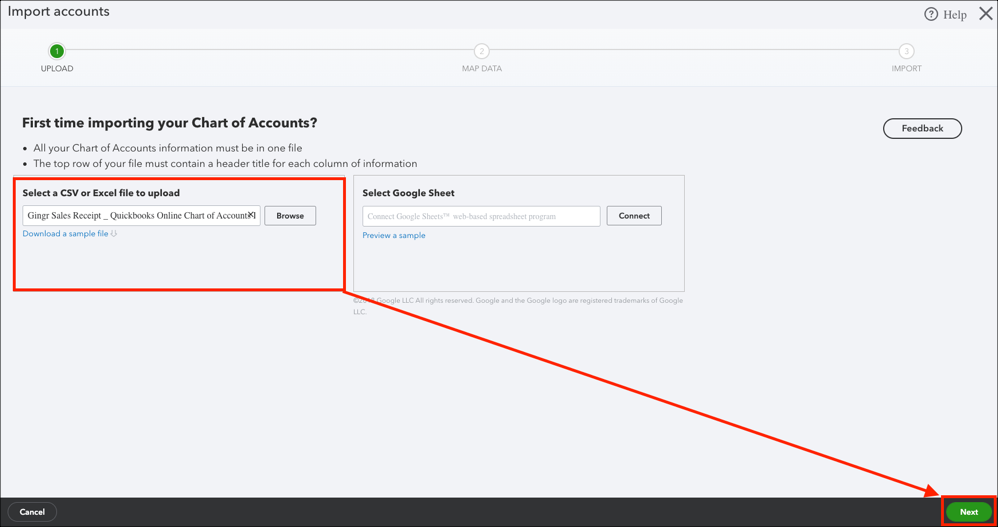This screenshot has height=527, width=998.
Task: Click 'First time importing your Chart of Accounts?' heading
Action: 169,123
